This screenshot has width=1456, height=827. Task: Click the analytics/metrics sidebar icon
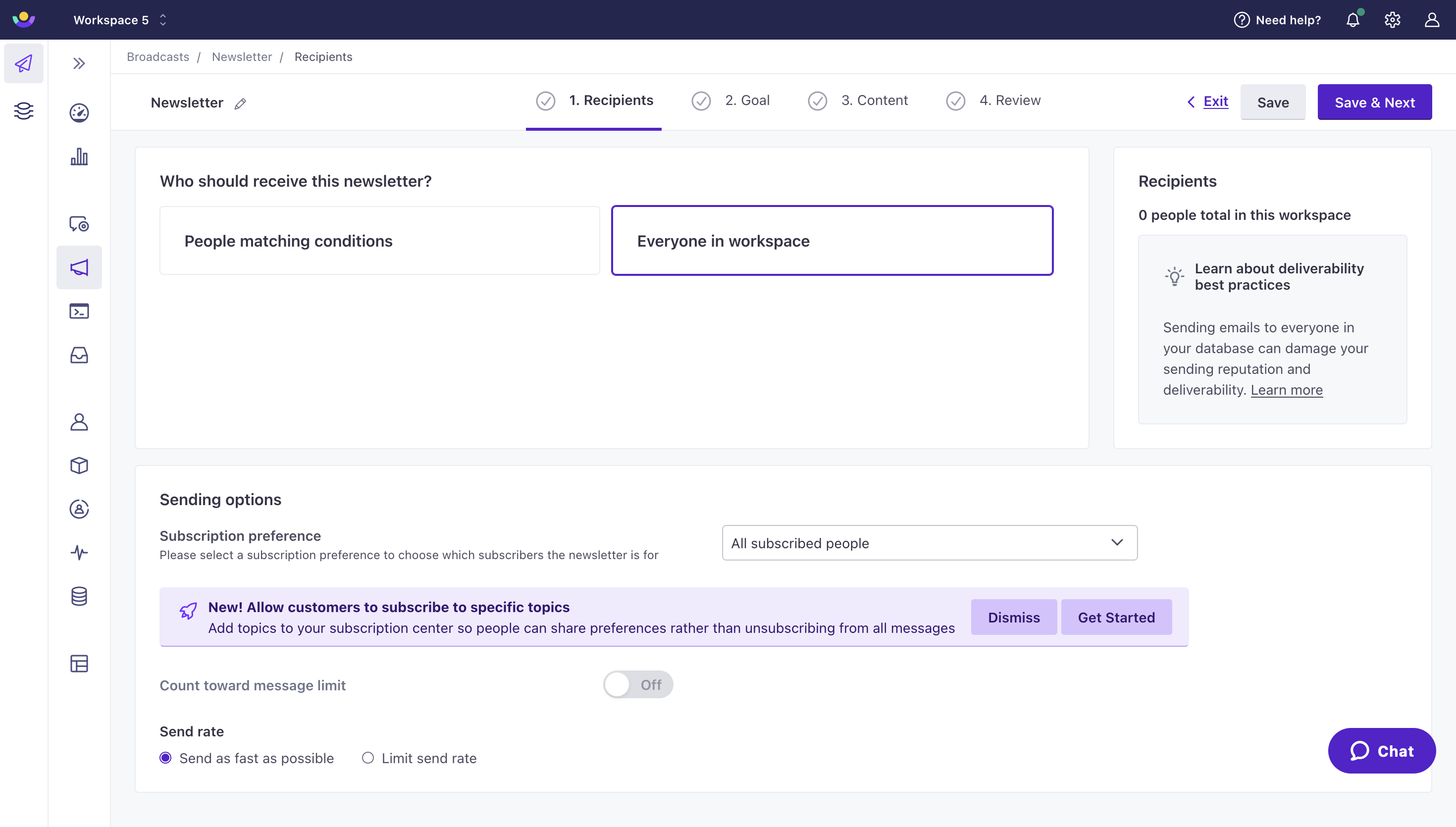tap(78, 157)
